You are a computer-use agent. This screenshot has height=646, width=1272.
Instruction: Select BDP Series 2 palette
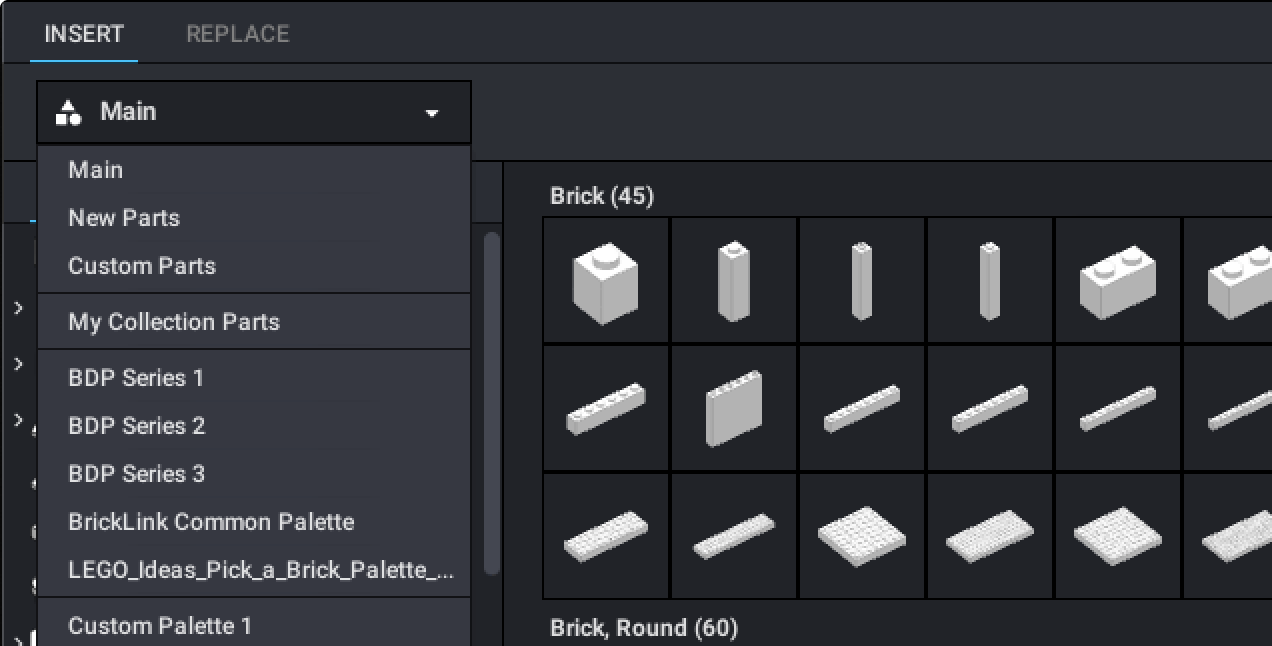tap(136, 425)
